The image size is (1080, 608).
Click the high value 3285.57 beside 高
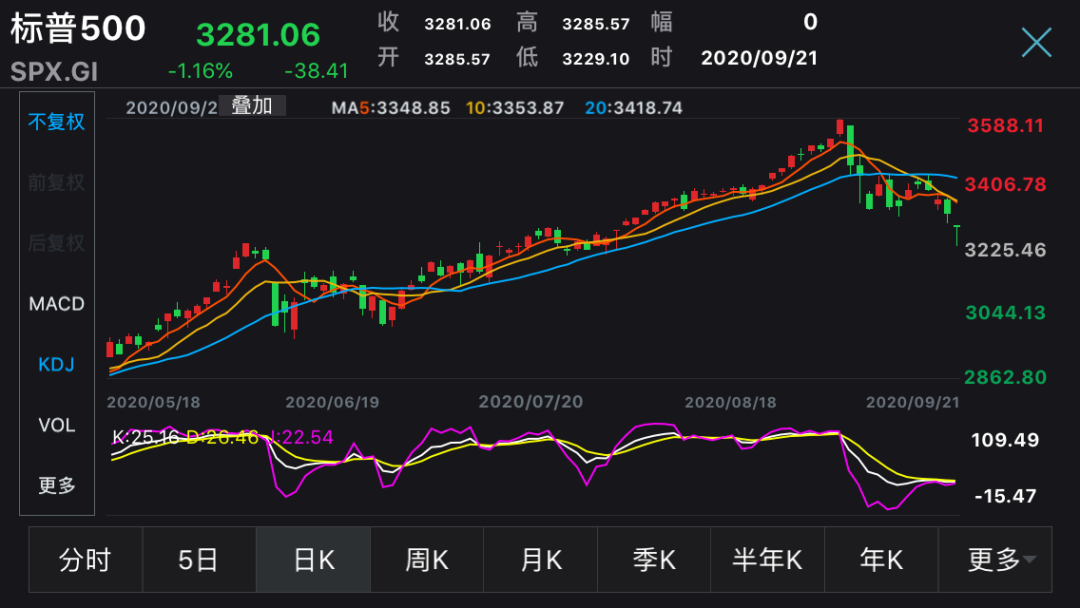pyautogui.click(x=596, y=24)
